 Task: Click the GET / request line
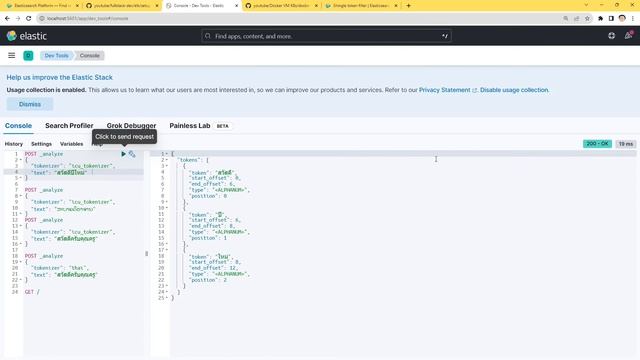click(32, 292)
